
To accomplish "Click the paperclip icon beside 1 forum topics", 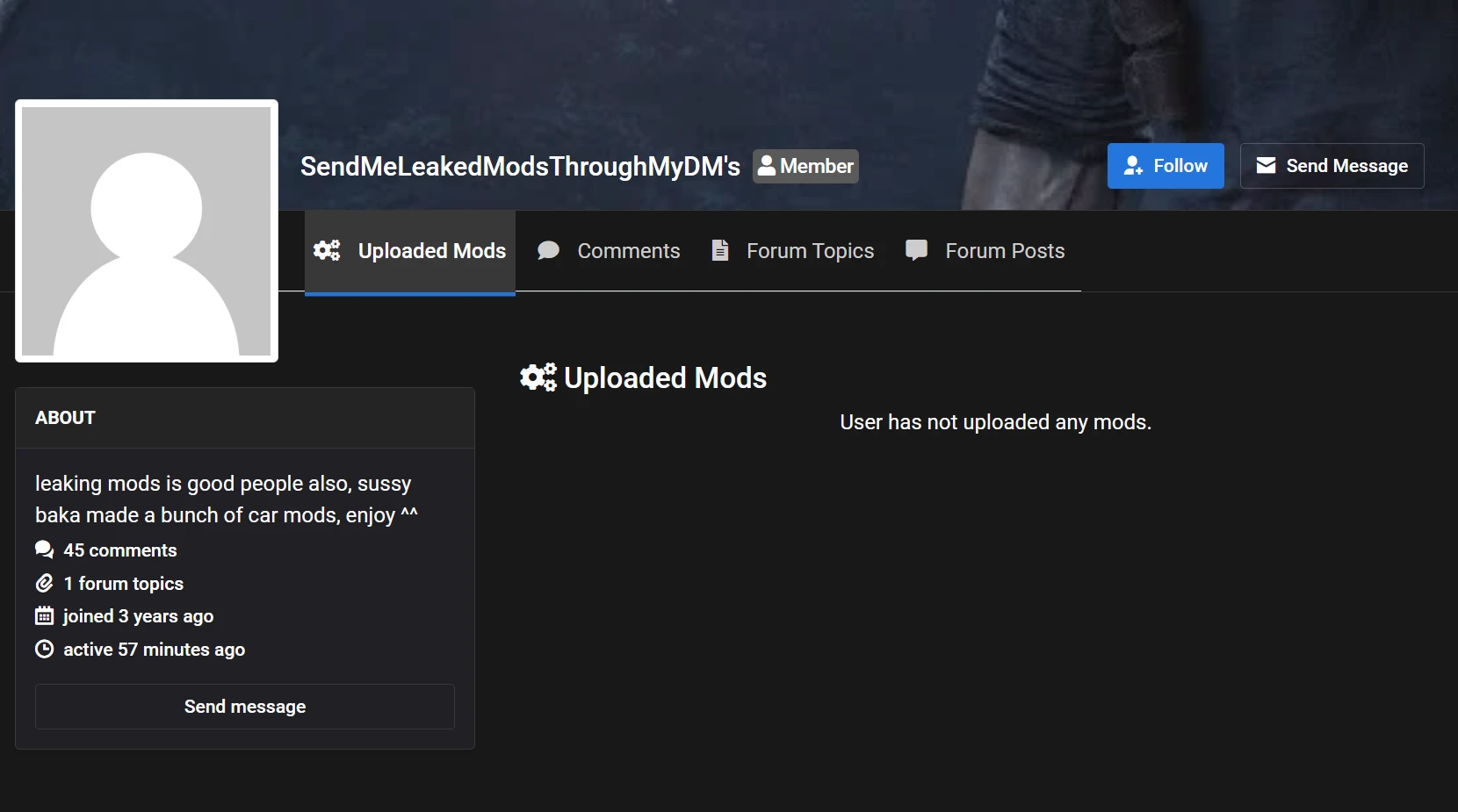I will 44,583.
